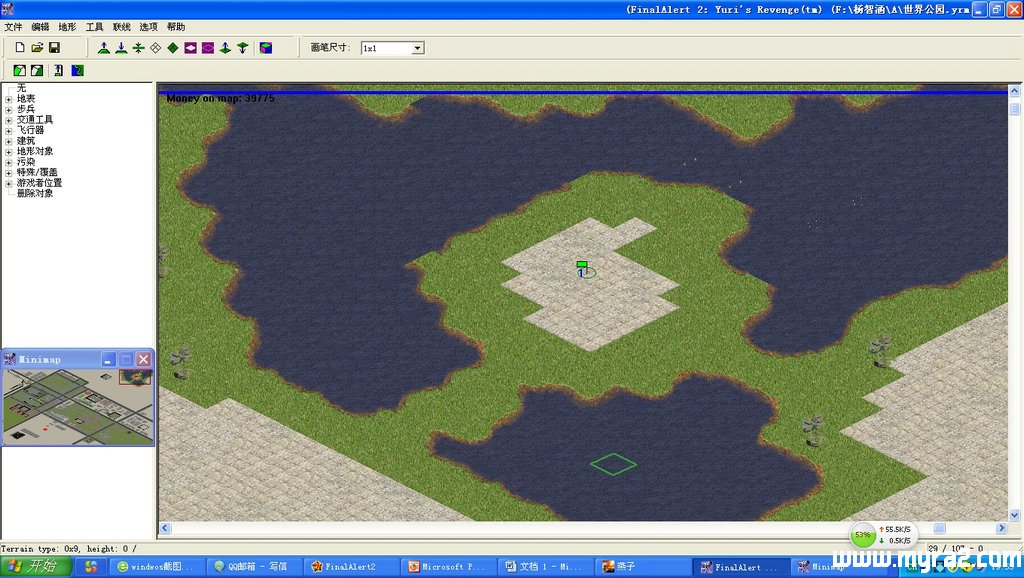Screen dimensions: 1024x578
Task: Select the 步兵 tree item label
Action: click(26, 109)
